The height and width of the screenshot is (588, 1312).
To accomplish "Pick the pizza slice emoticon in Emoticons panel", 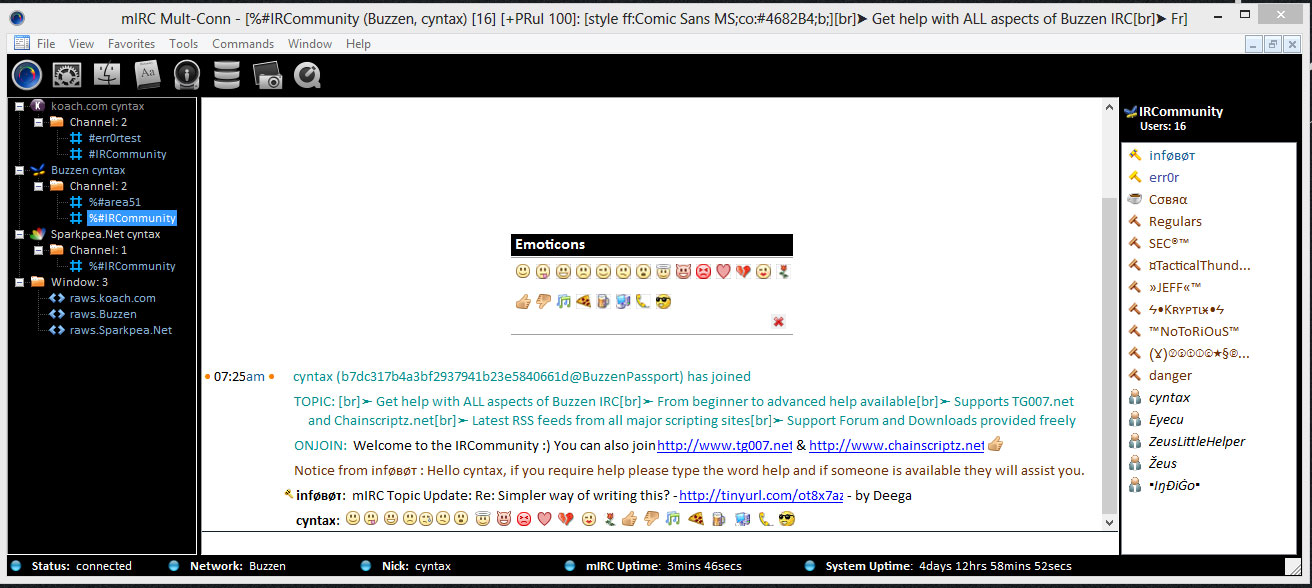I will pyautogui.click(x=583, y=301).
